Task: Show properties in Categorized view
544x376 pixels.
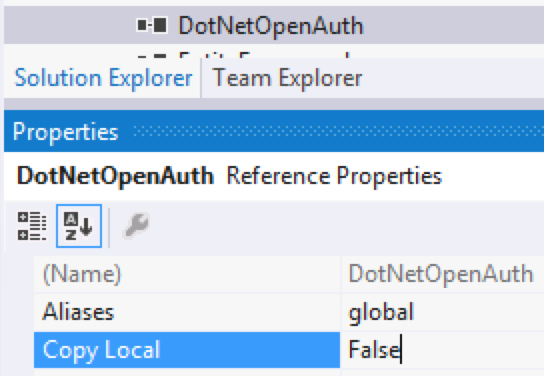Action: pos(32,226)
